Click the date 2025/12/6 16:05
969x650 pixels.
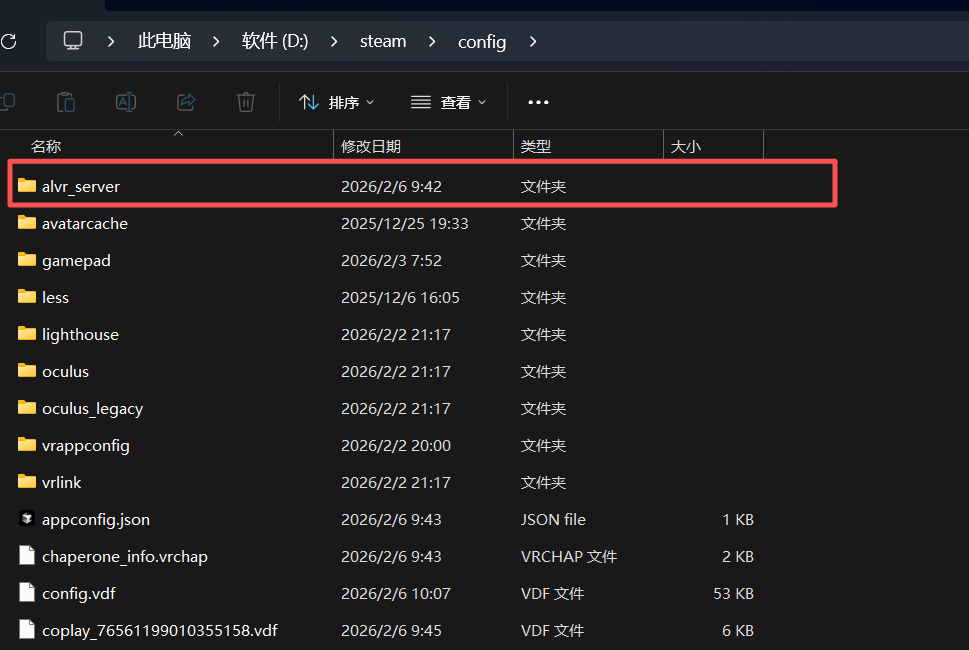(x=400, y=297)
